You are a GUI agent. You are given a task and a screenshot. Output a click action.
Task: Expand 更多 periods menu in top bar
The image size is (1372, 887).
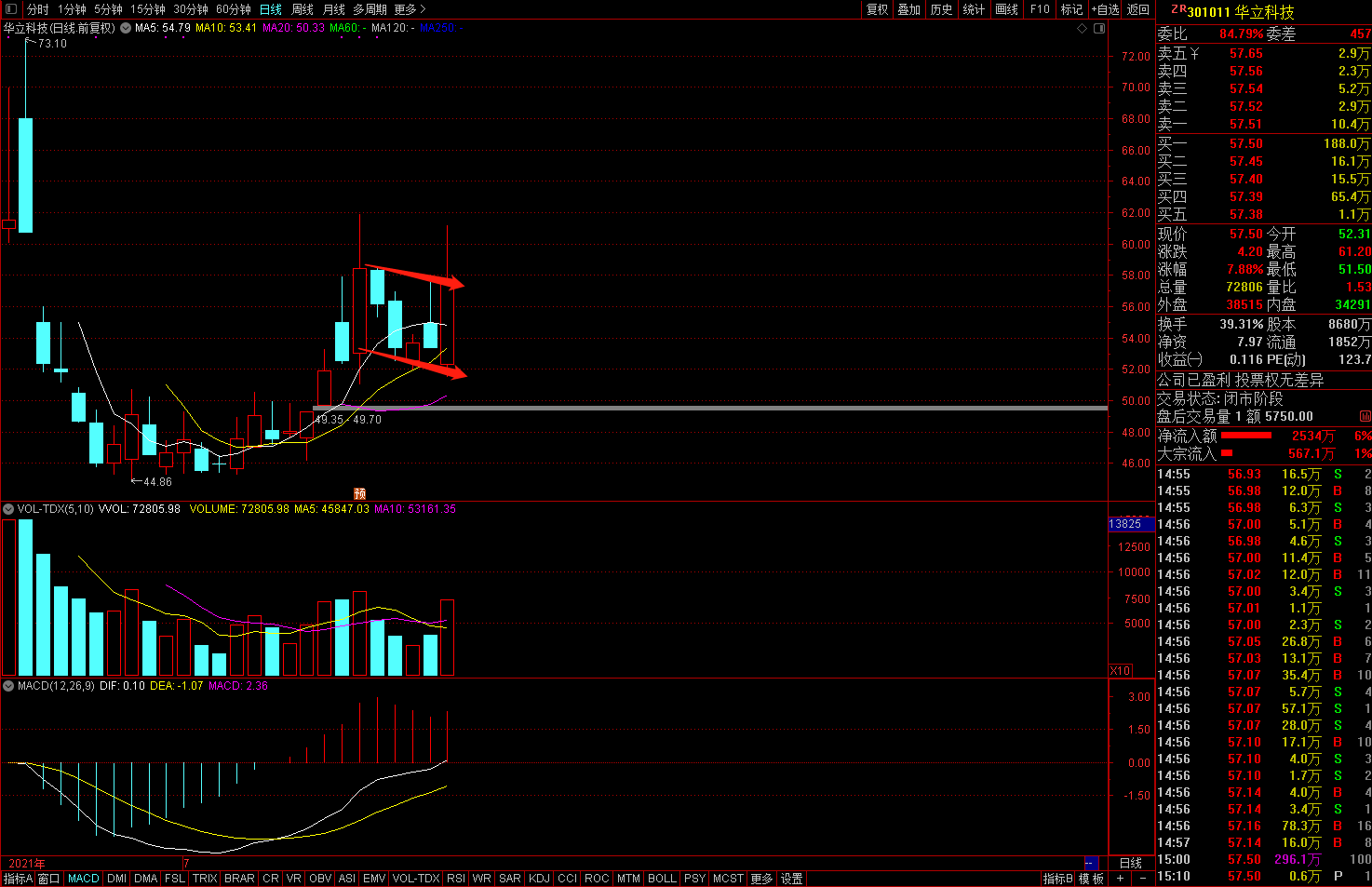410,9
